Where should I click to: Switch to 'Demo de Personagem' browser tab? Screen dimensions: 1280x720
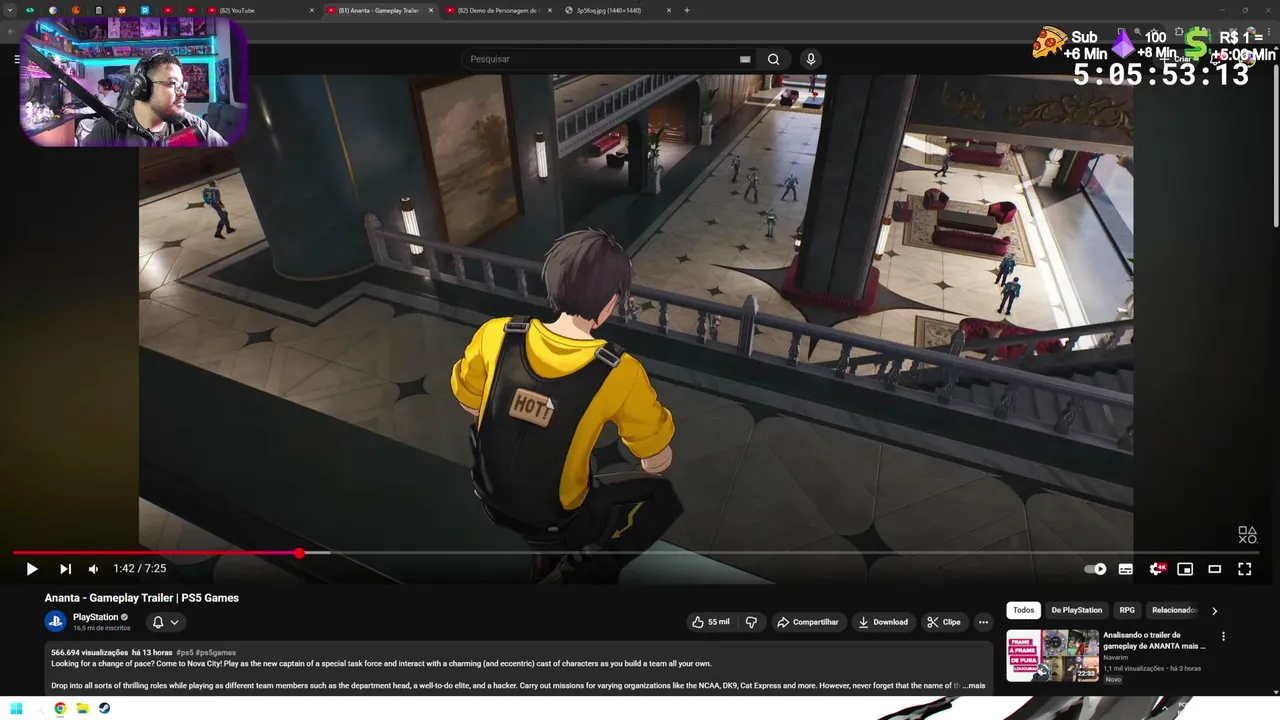pos(496,10)
